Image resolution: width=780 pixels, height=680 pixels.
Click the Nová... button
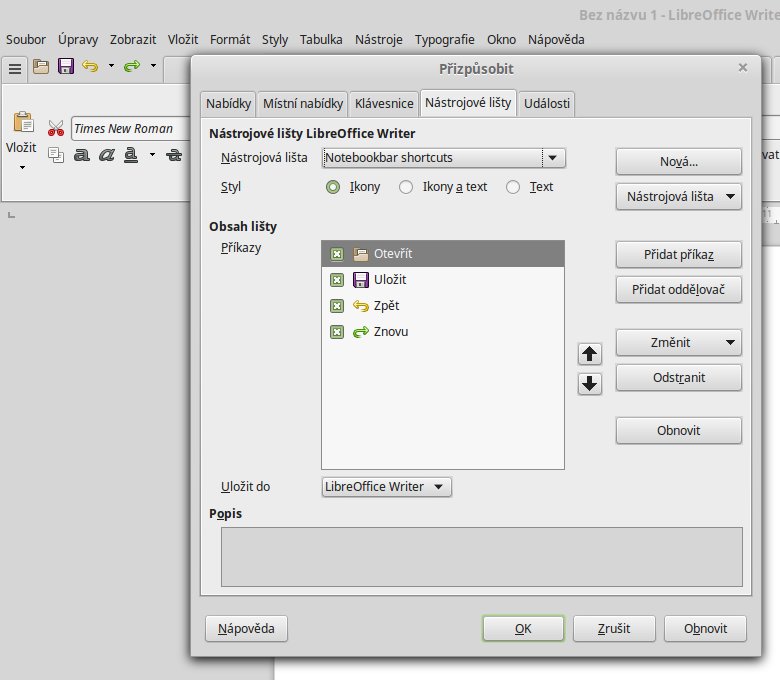click(x=679, y=162)
